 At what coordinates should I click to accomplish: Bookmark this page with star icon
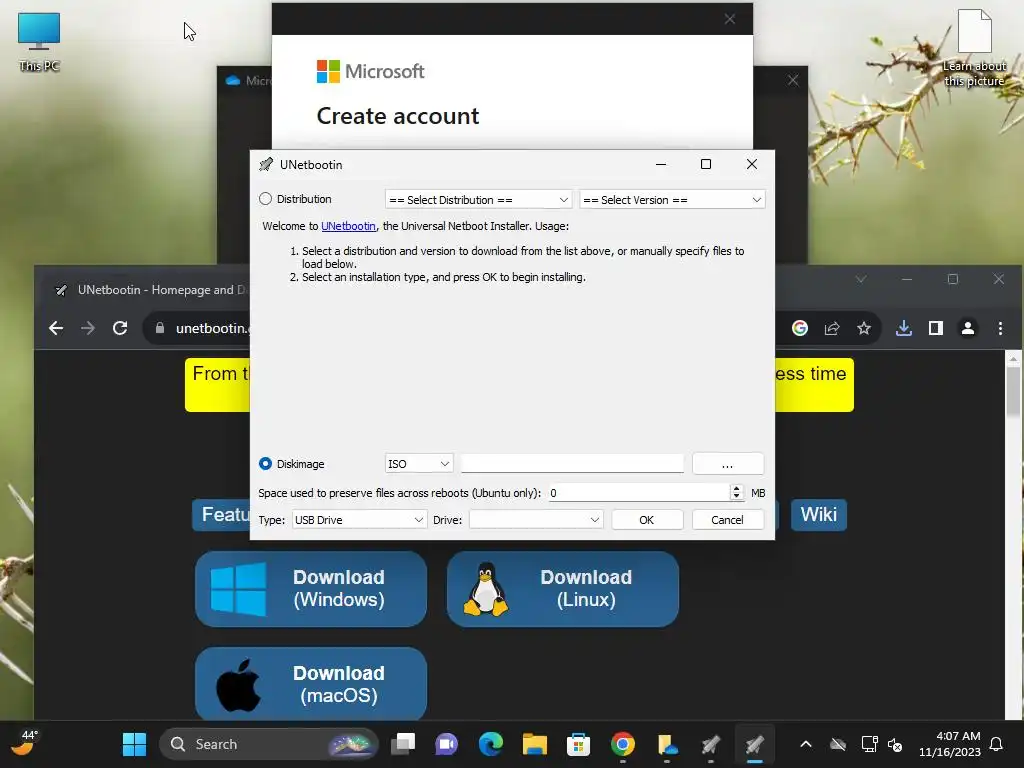pyautogui.click(x=864, y=328)
